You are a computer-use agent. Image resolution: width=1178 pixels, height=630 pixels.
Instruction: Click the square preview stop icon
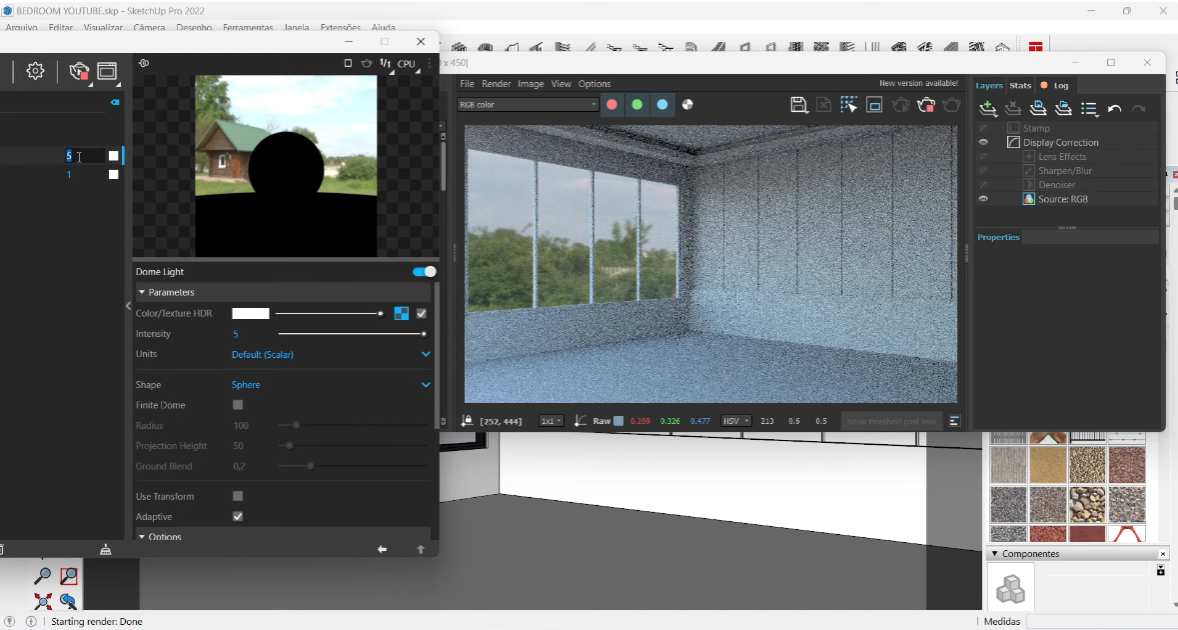(348, 64)
